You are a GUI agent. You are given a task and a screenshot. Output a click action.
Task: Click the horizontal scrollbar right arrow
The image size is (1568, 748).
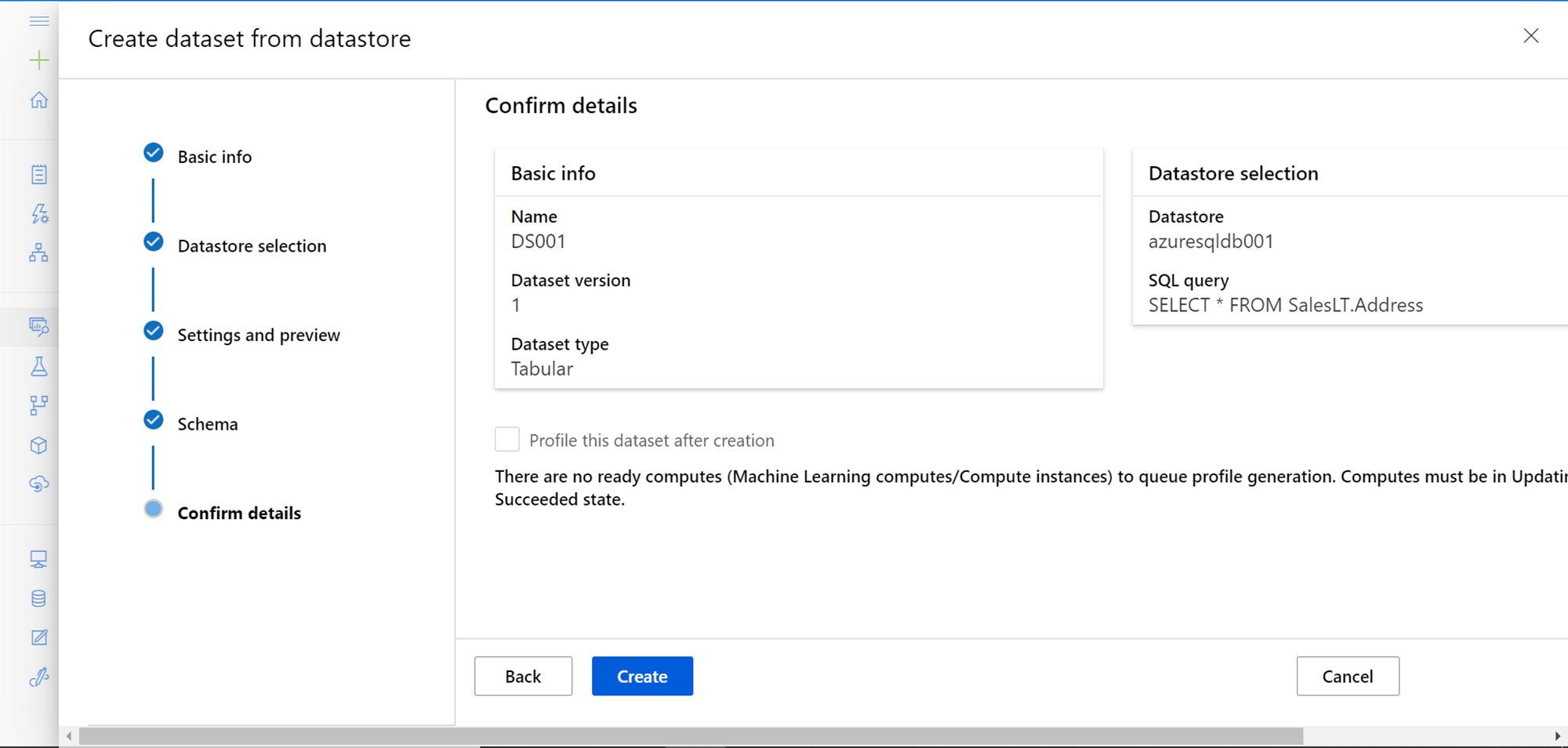tap(1557, 736)
